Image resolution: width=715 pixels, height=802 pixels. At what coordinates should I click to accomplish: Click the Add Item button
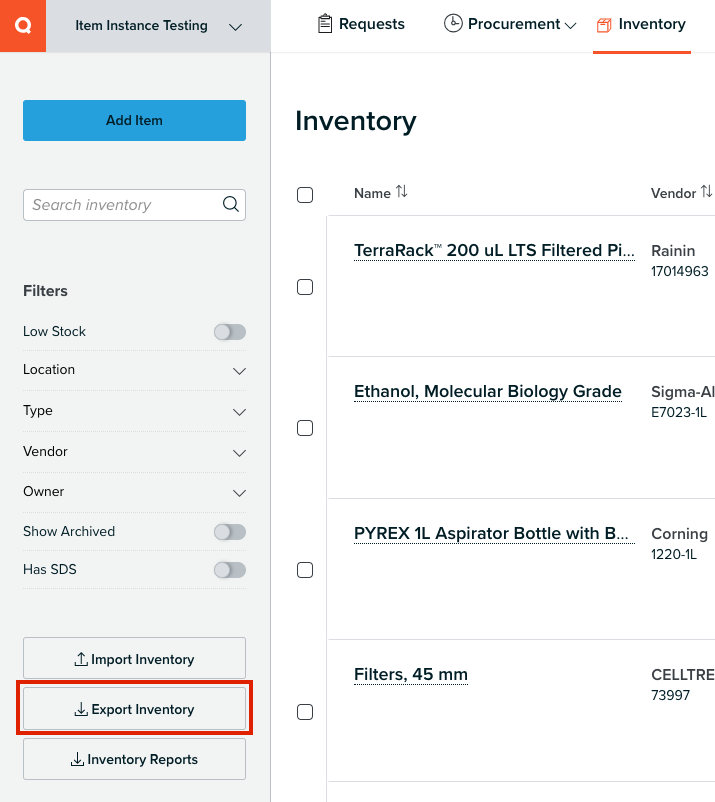click(x=135, y=121)
